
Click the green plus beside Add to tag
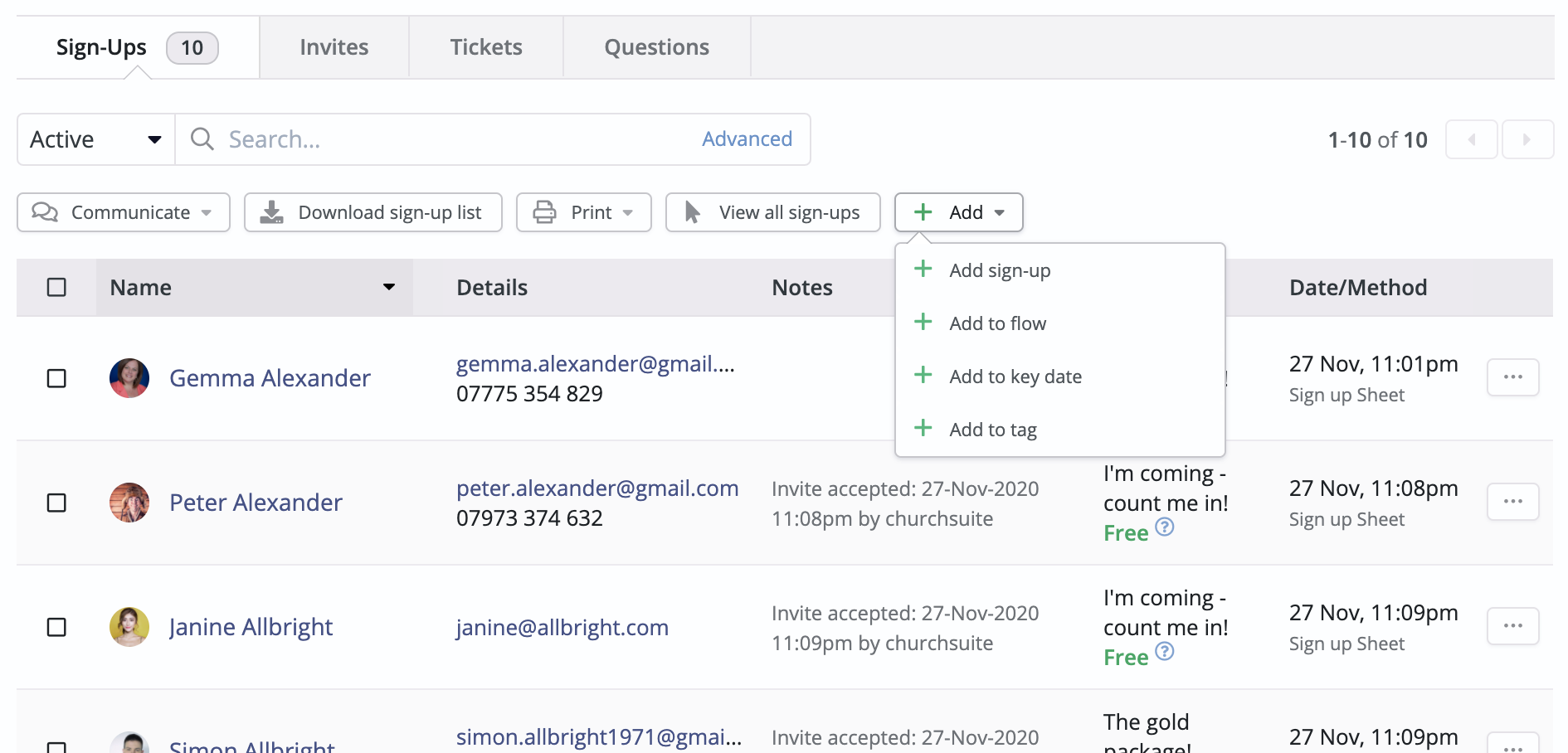point(923,429)
